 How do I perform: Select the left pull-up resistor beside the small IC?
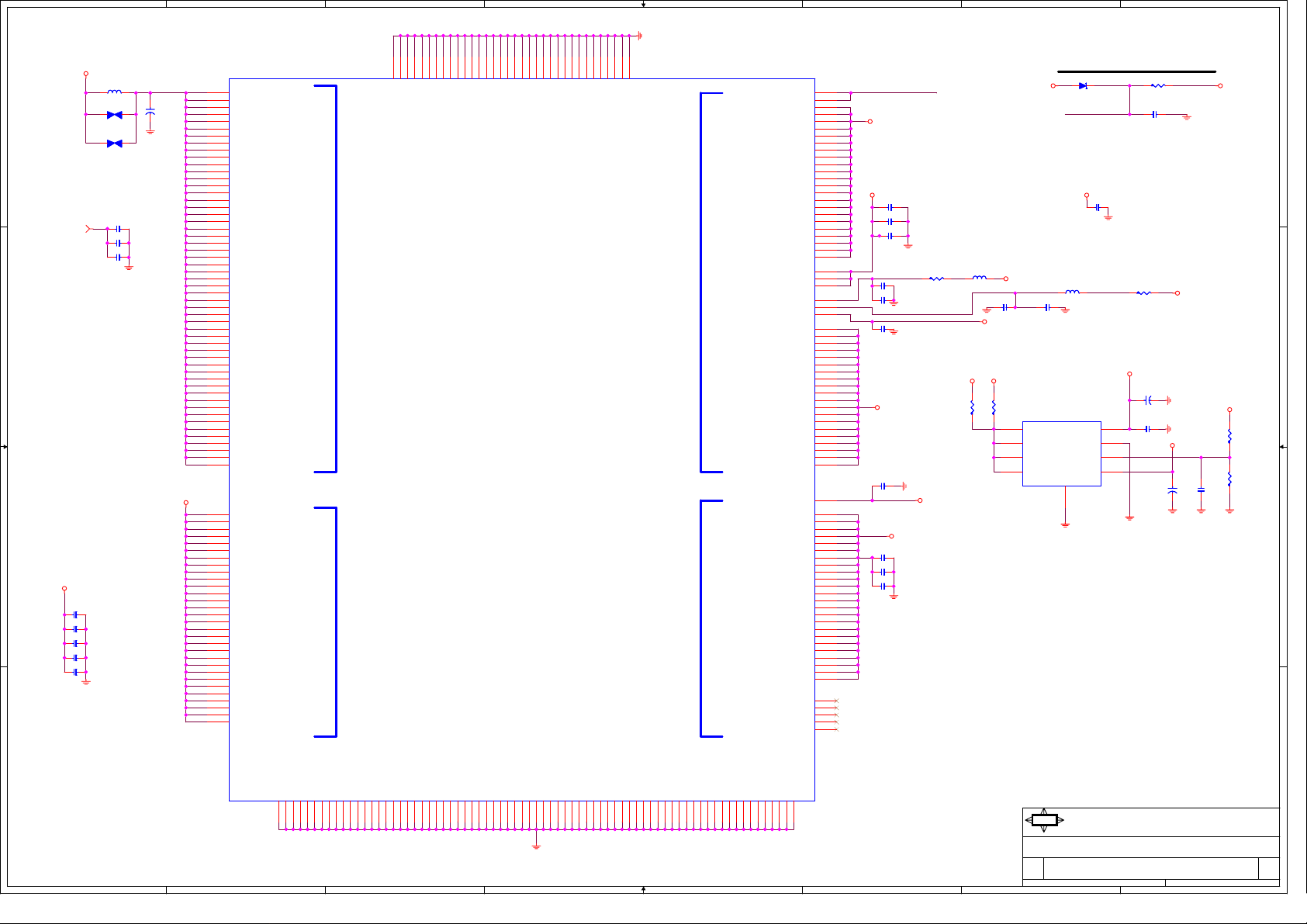coord(973,407)
